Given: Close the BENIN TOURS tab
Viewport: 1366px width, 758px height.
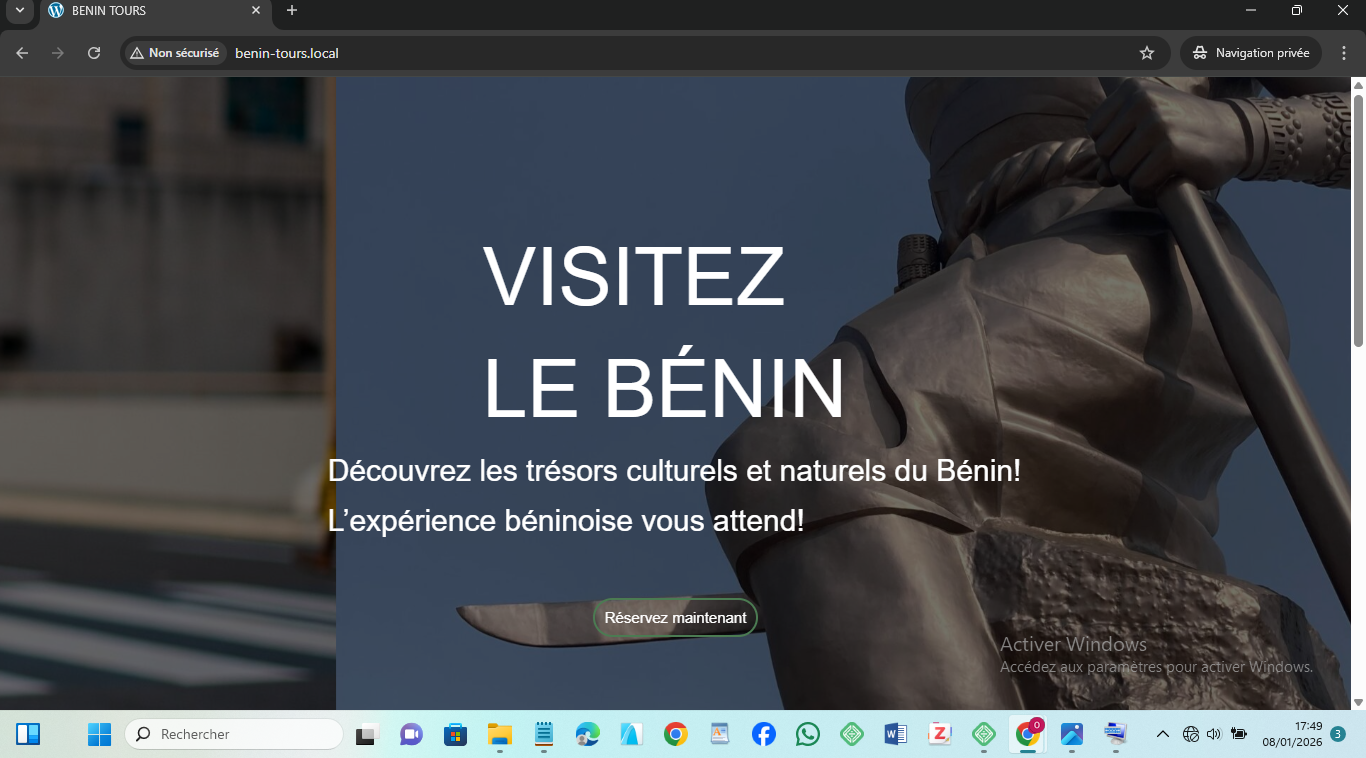Looking at the screenshot, I should pyautogui.click(x=256, y=10).
